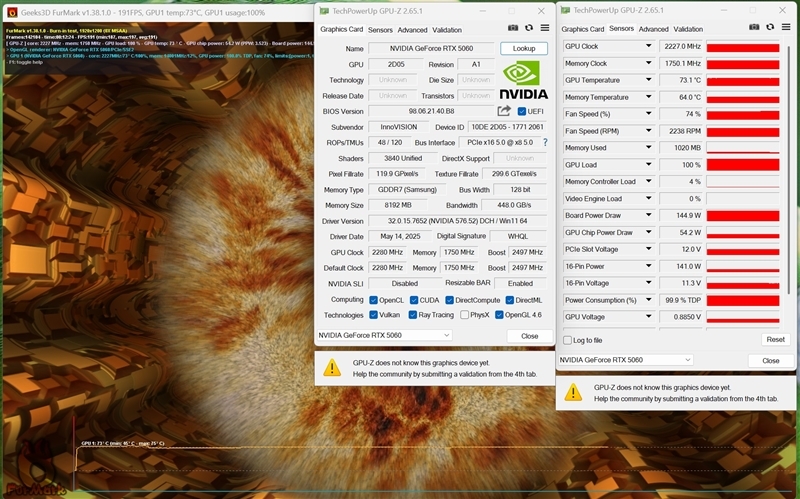Click the GPU Load red graph bar
The width and height of the screenshot is (800, 499).
point(743,165)
